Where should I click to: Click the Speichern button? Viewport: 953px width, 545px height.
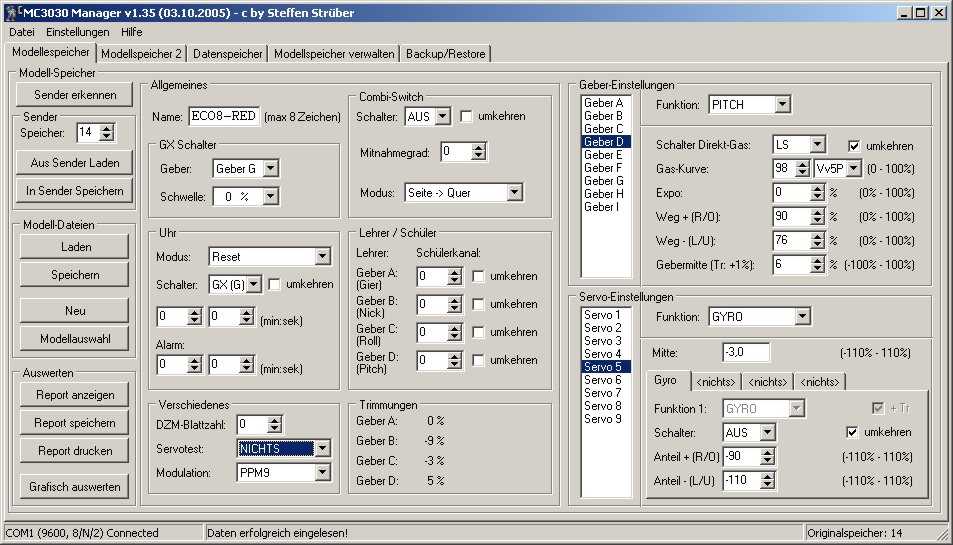tap(75, 275)
